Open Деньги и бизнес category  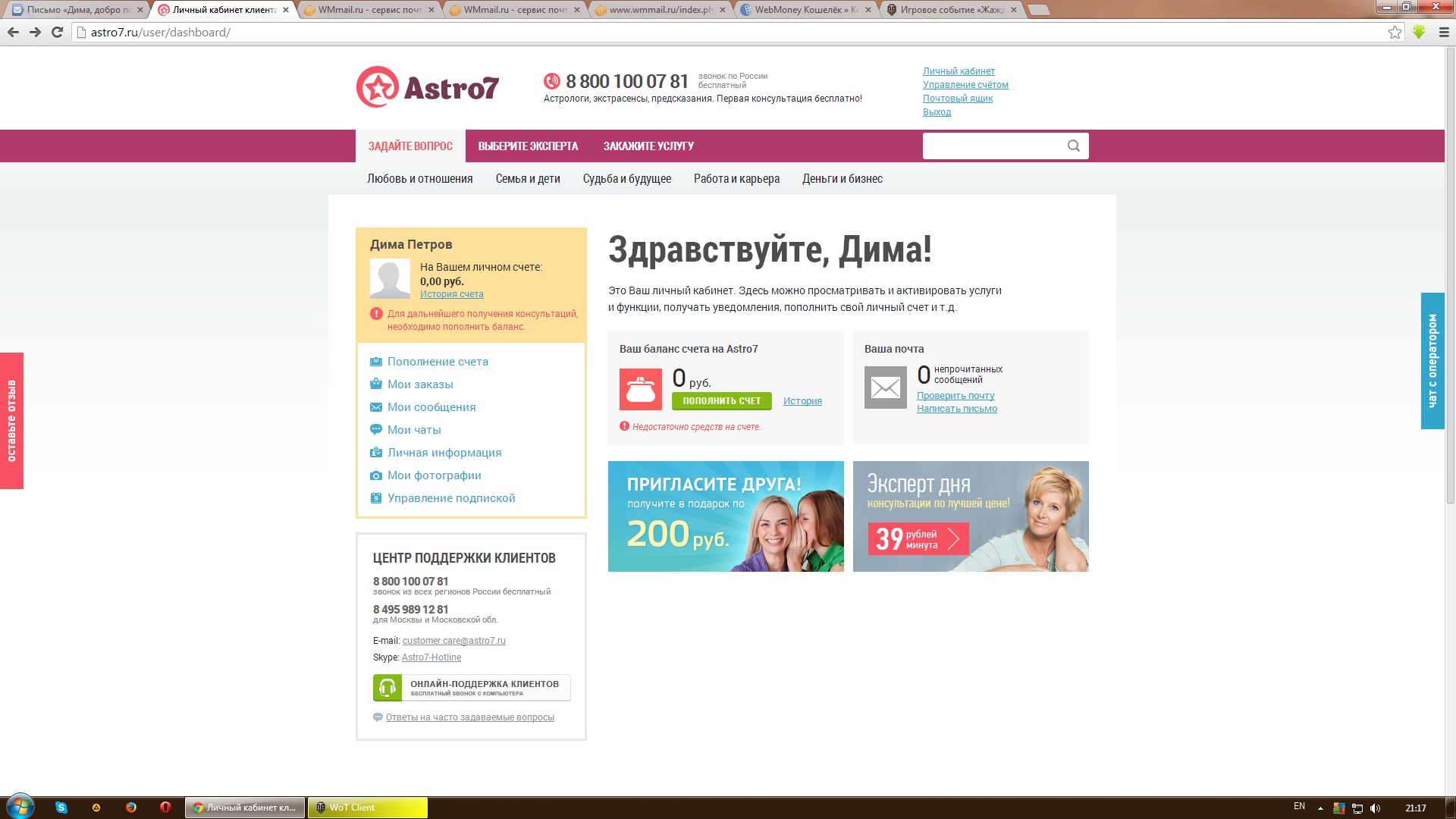[843, 179]
